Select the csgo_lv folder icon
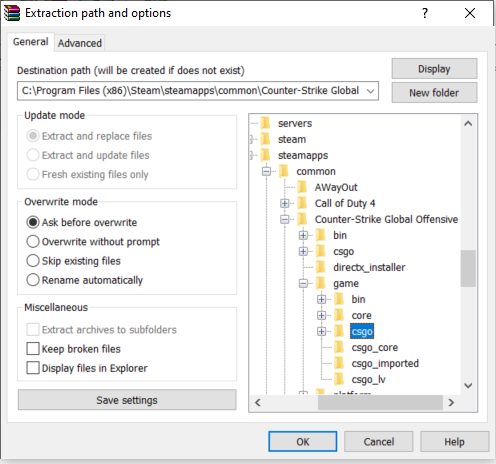Screen dimensions: 496x464 tap(339, 379)
